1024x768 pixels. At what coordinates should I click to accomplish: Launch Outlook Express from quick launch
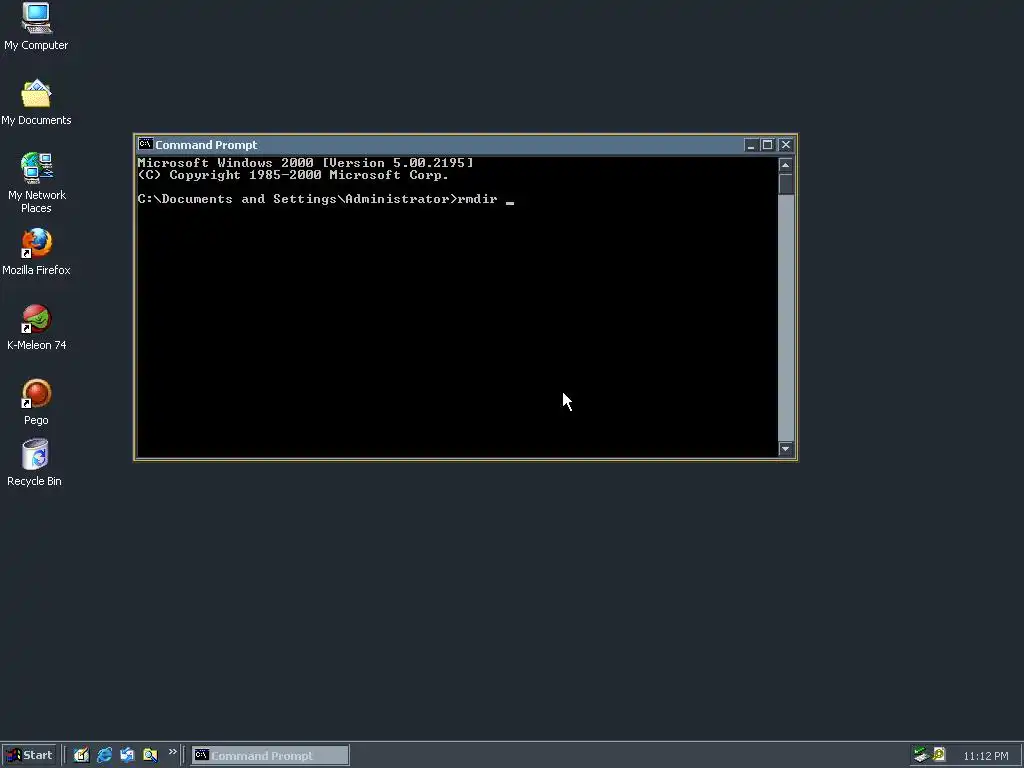(x=127, y=755)
